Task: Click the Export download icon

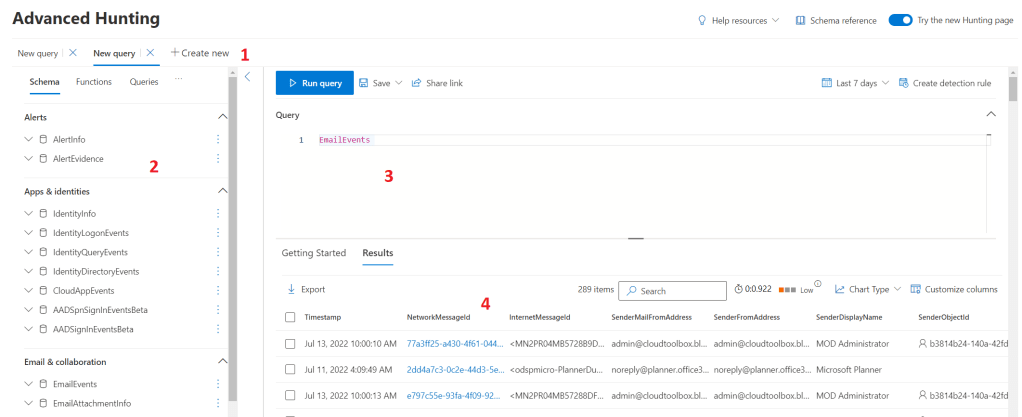Action: [x=290, y=289]
